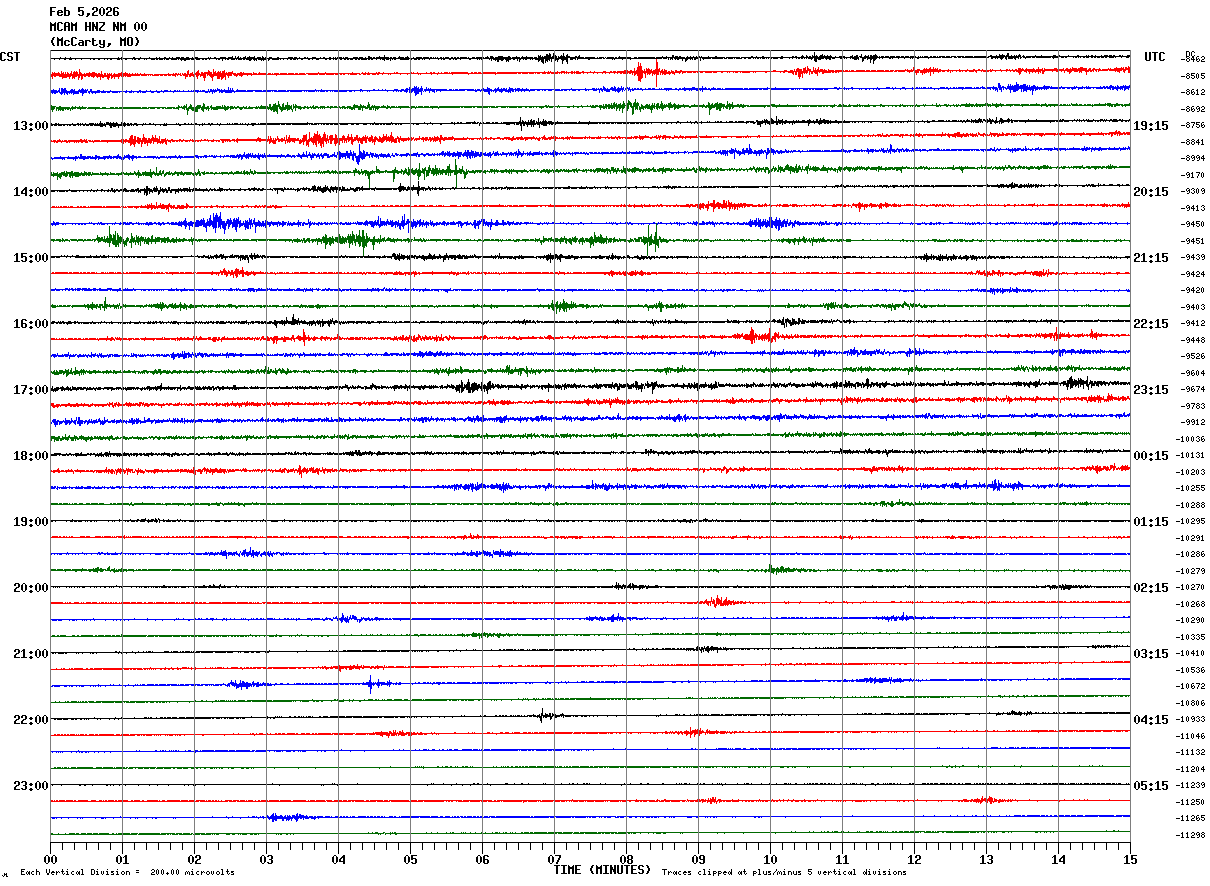1210x886 pixels.
Task: Click the '19:15' UTC time label
Action: click(1151, 126)
